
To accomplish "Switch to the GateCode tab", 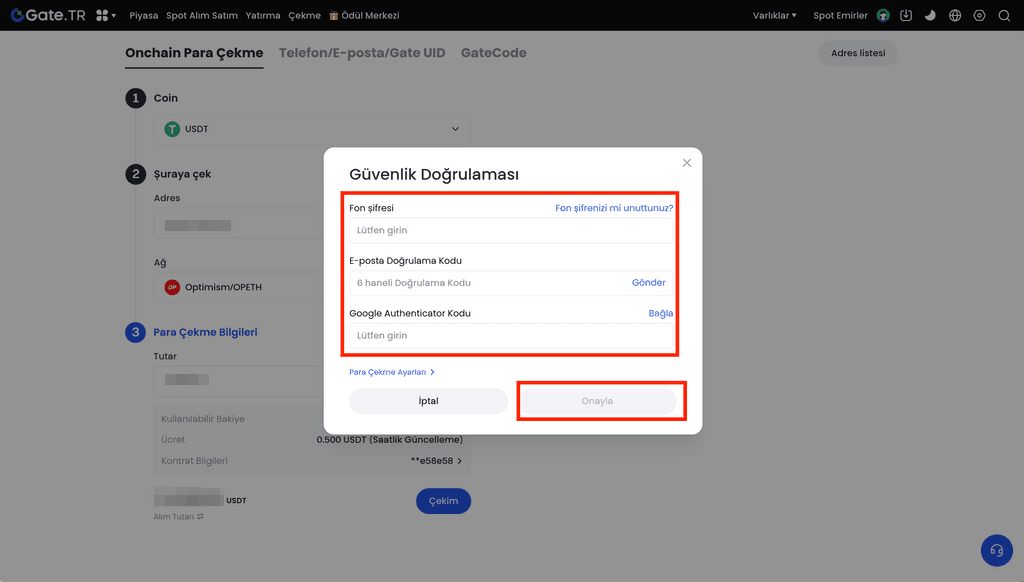I will (493, 53).
